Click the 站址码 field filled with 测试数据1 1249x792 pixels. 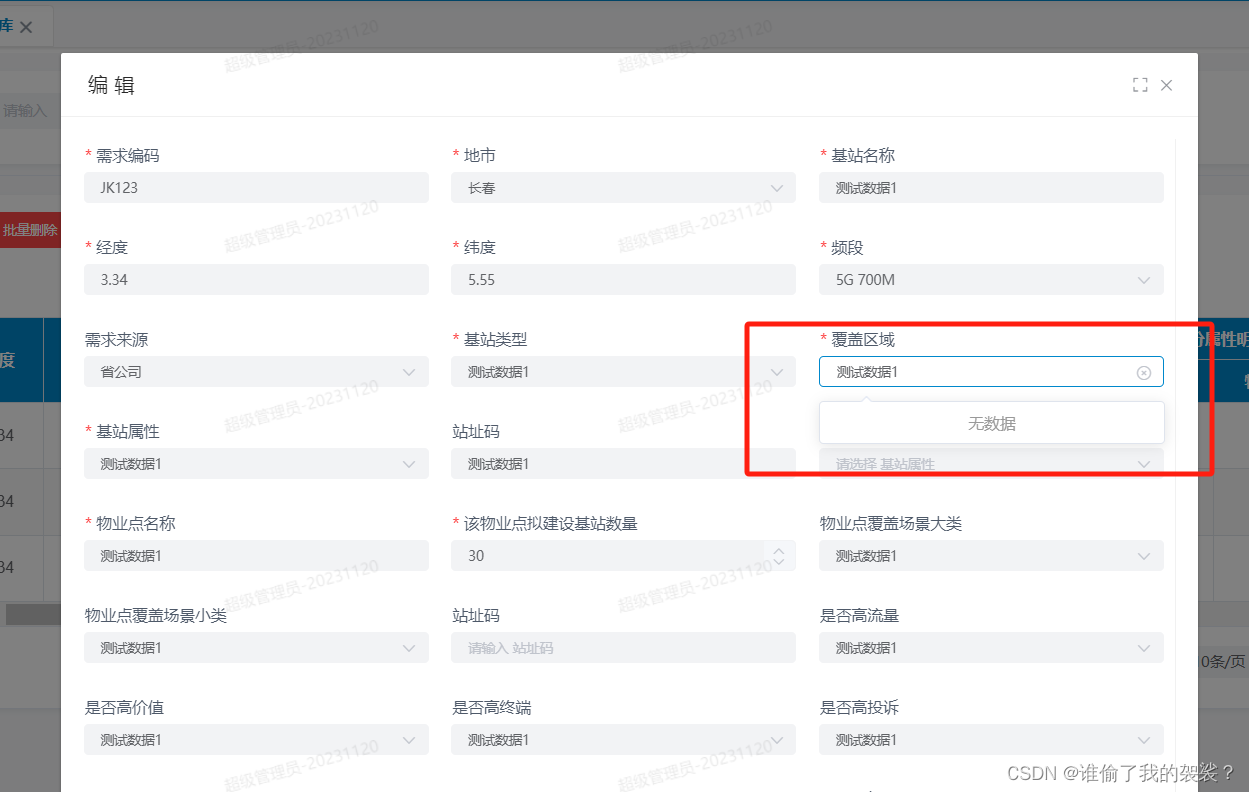pos(624,464)
